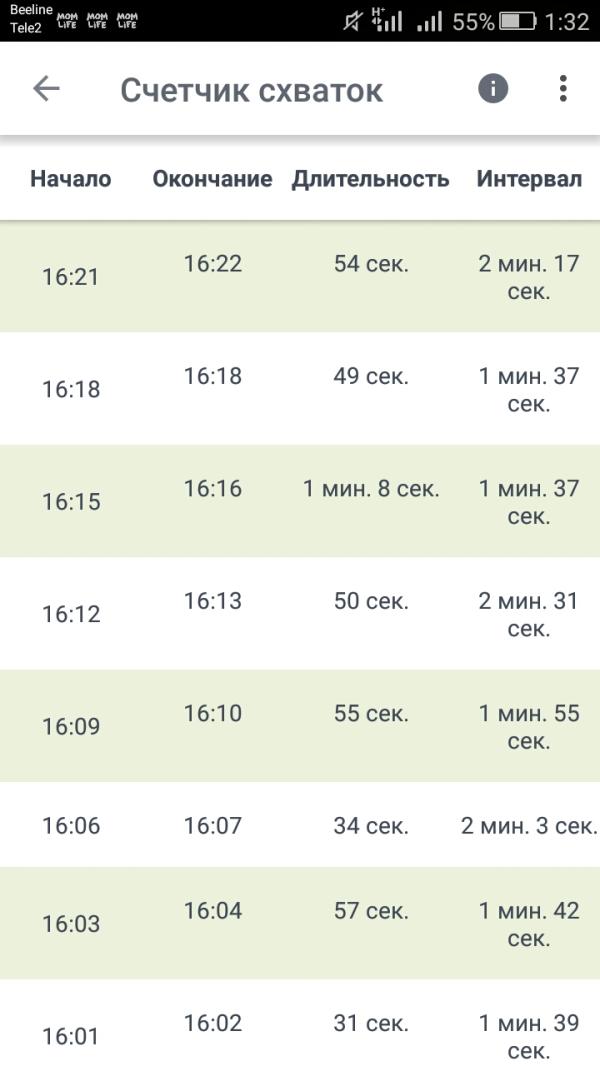Viewport: 600px width, 1065px height.
Task: Select the Интервал column header
Action: click(529, 179)
